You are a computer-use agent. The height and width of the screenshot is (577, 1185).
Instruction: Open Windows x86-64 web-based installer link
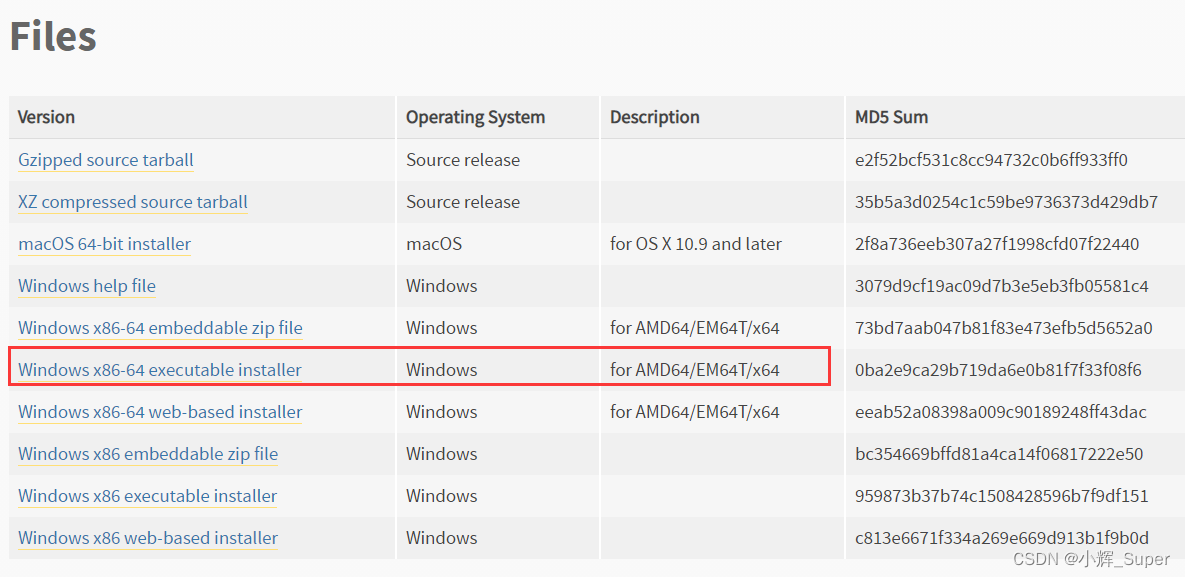[160, 412]
